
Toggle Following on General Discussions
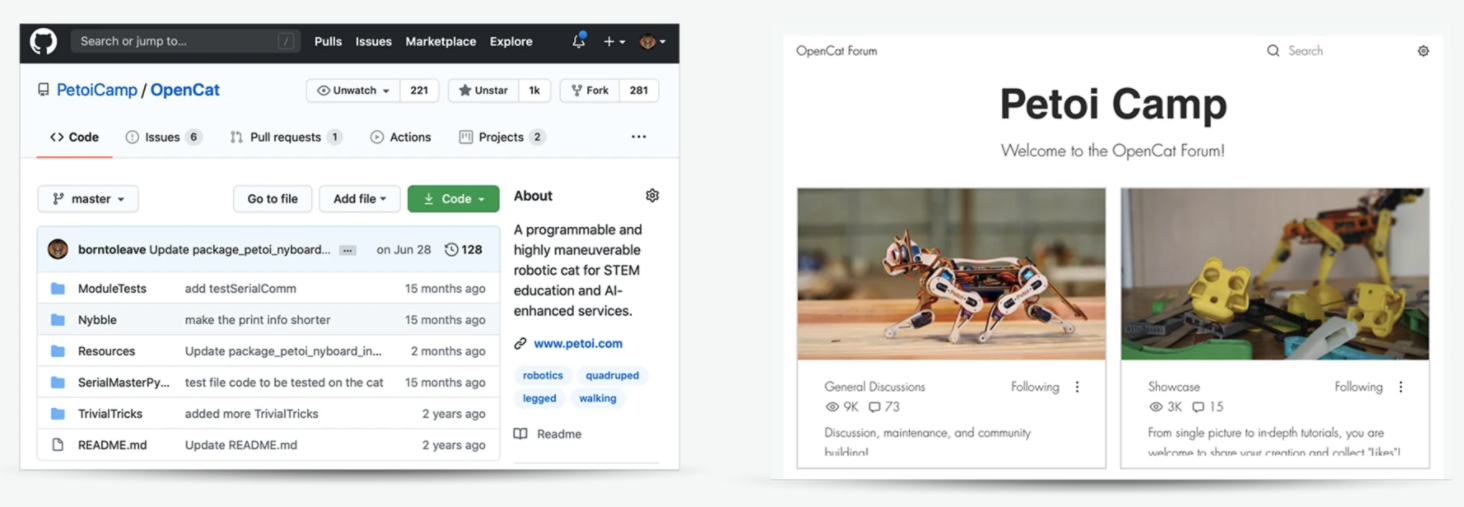tap(1034, 387)
